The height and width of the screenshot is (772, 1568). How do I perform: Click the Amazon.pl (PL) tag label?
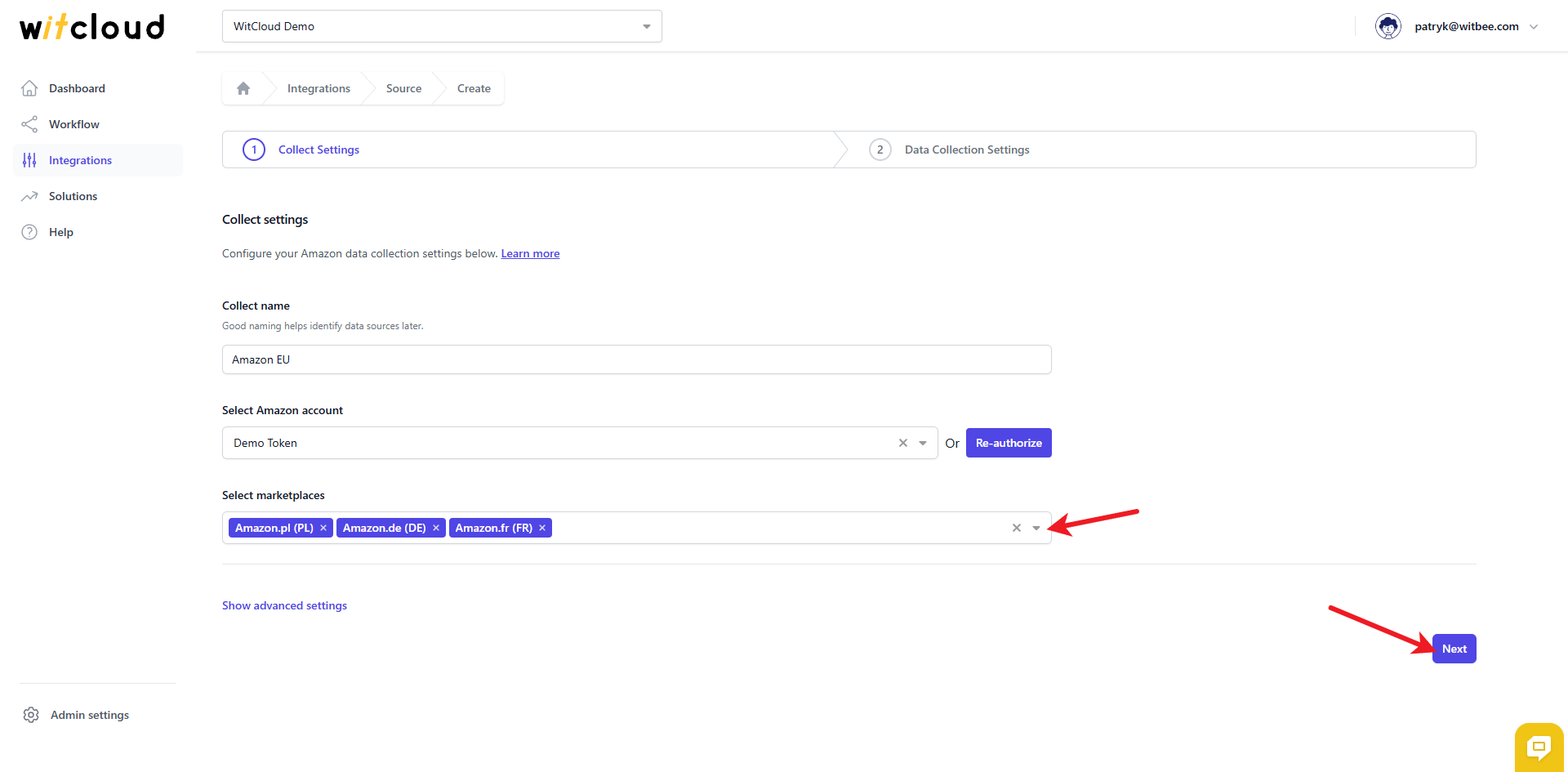click(274, 528)
